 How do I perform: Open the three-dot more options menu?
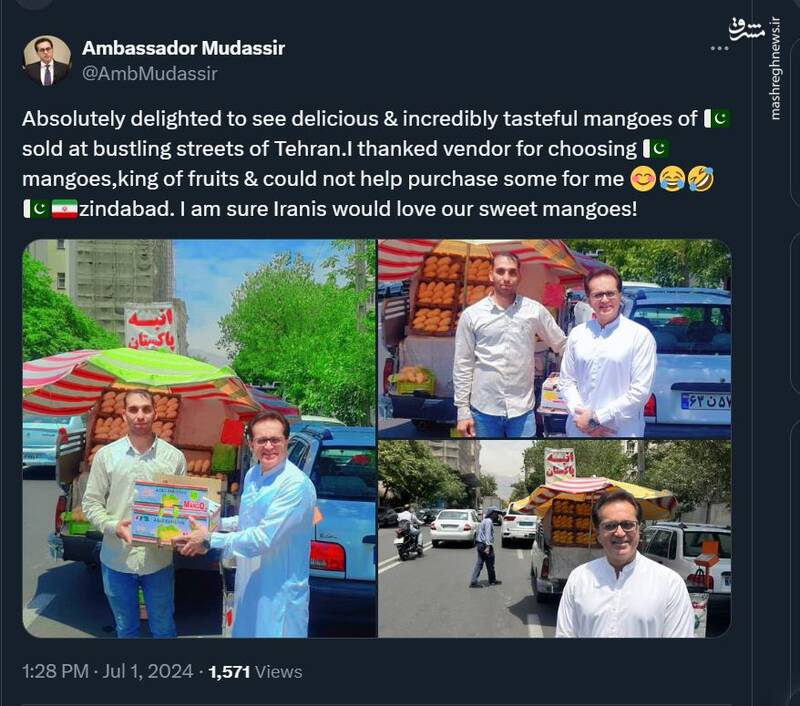(x=719, y=48)
